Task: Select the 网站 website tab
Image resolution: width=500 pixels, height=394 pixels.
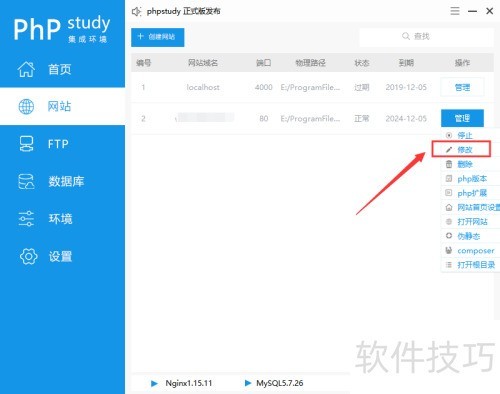Action: (62, 106)
